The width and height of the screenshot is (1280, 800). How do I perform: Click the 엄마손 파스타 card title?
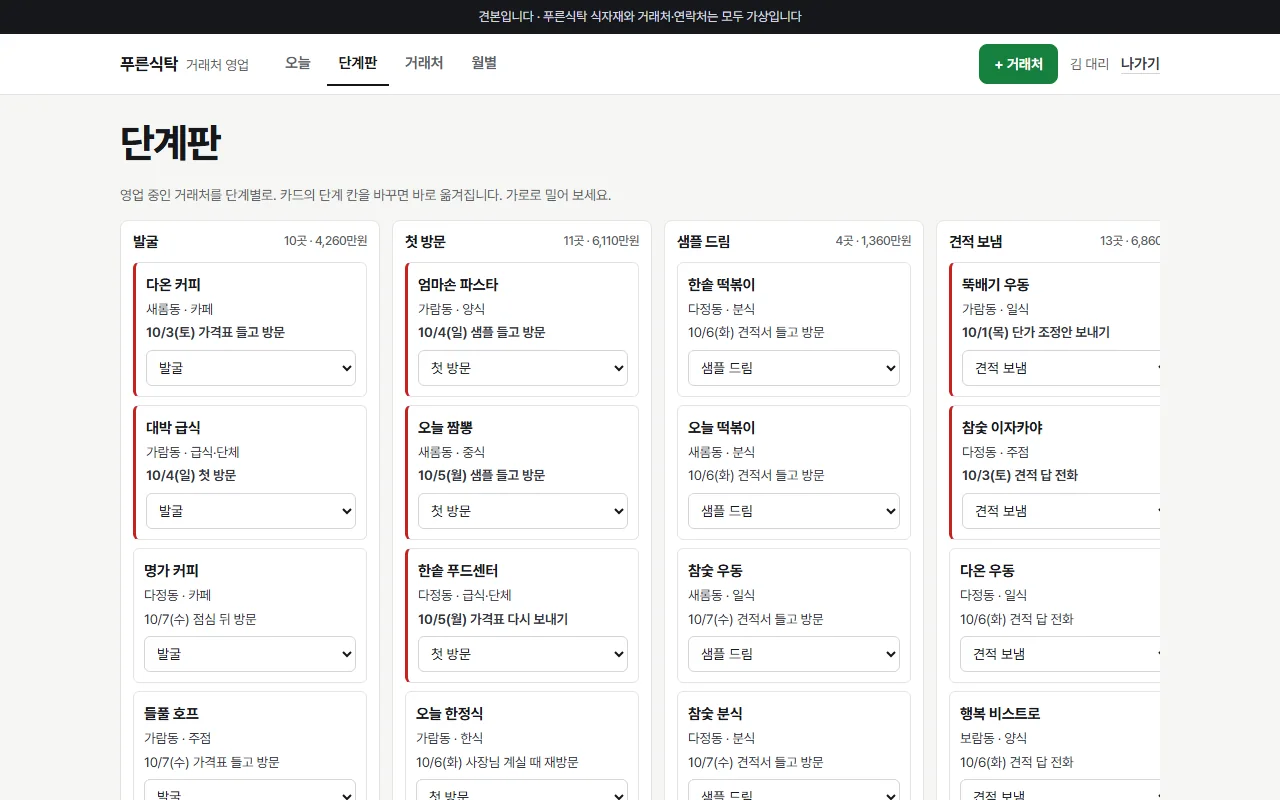coord(458,285)
